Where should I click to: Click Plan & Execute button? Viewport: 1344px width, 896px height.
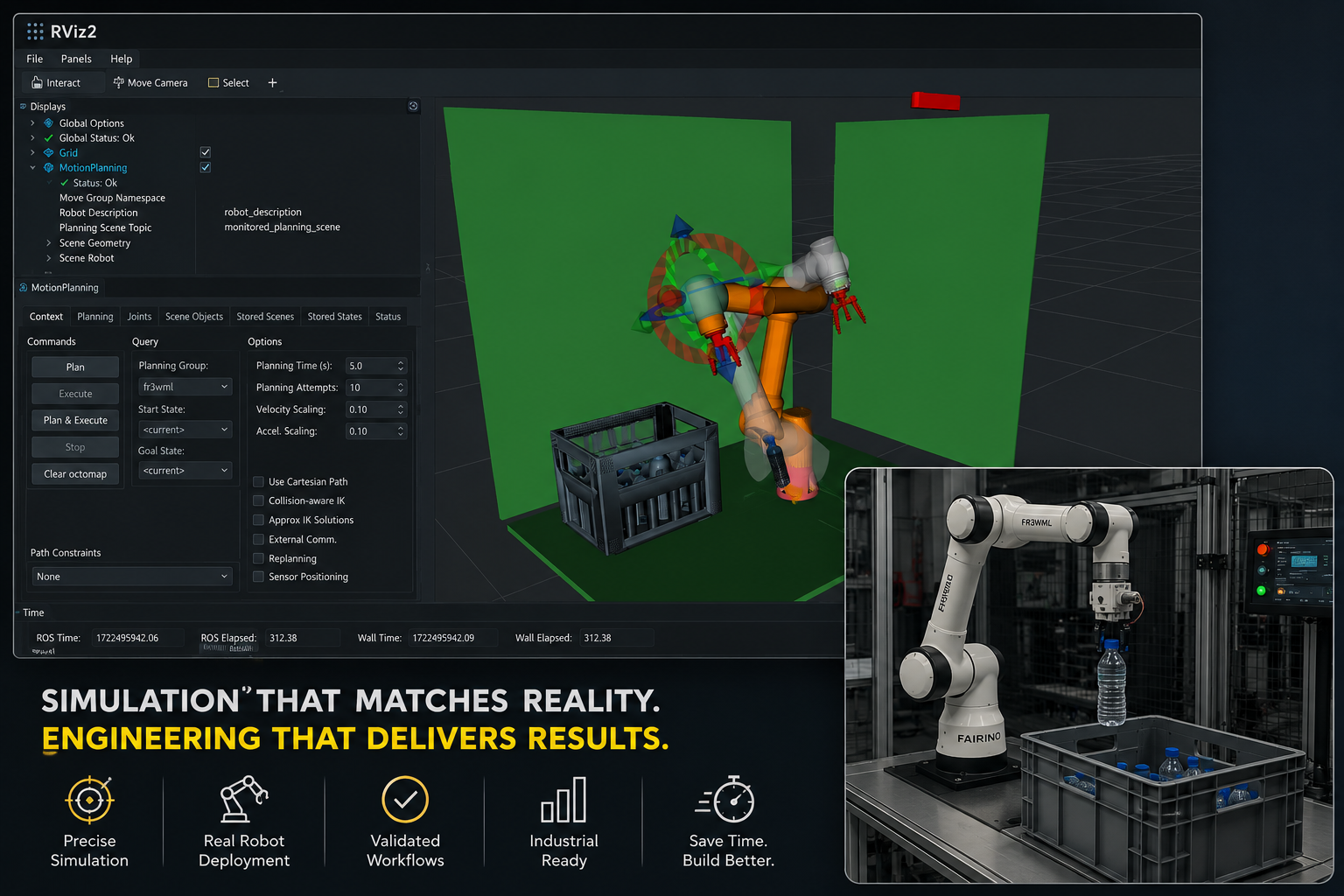75,421
